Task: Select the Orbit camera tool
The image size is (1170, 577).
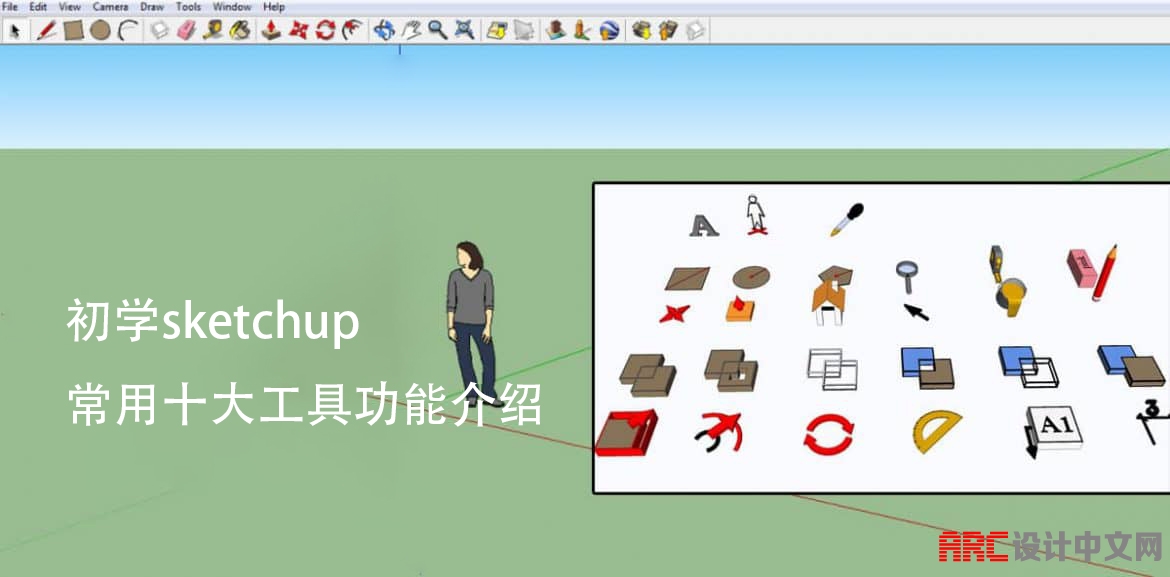Action: tap(383, 31)
